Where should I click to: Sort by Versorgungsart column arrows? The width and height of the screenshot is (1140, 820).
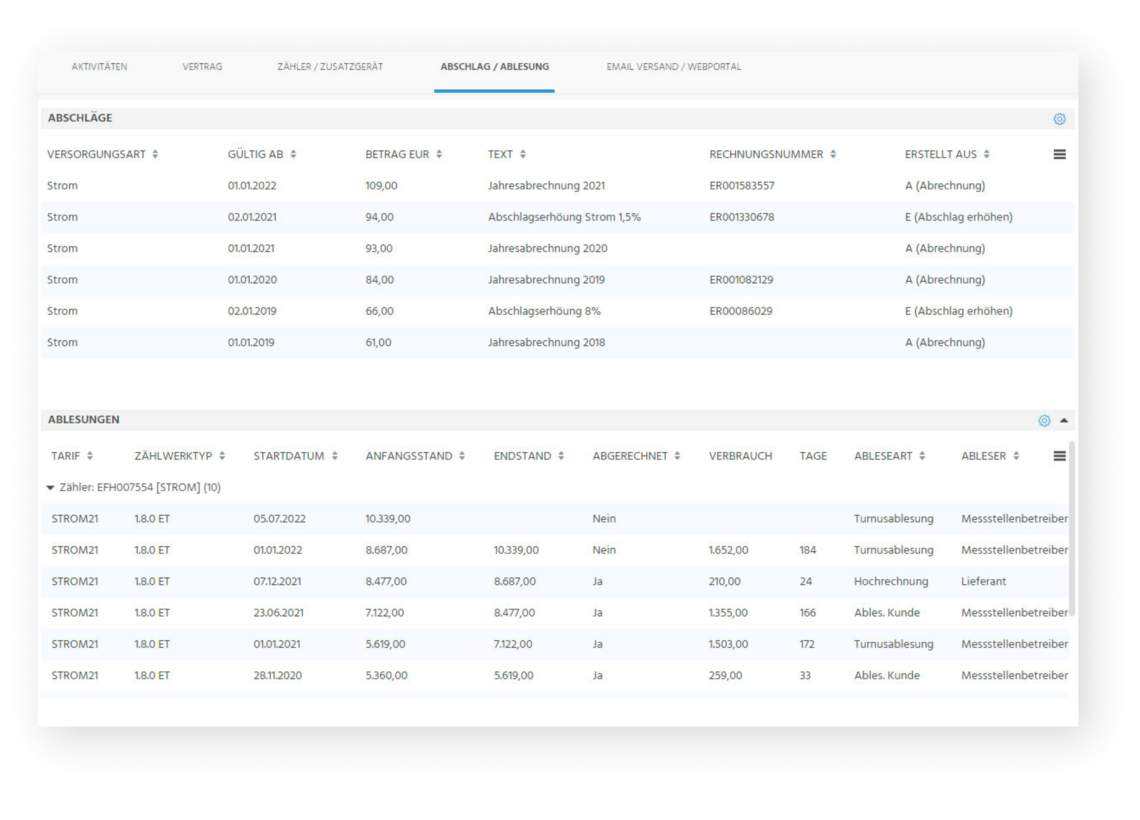tap(155, 155)
